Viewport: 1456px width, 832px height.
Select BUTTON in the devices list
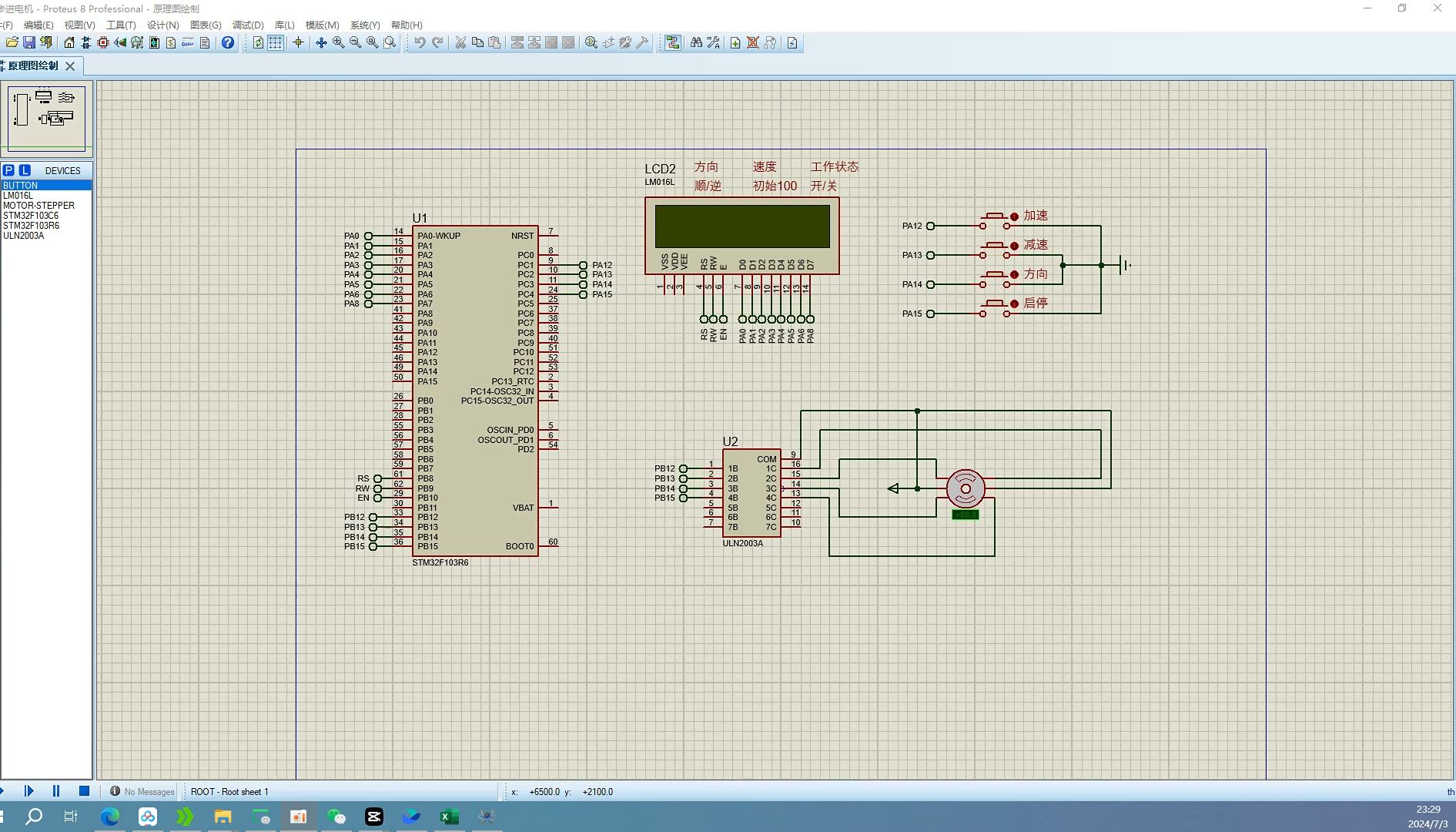[x=46, y=186]
